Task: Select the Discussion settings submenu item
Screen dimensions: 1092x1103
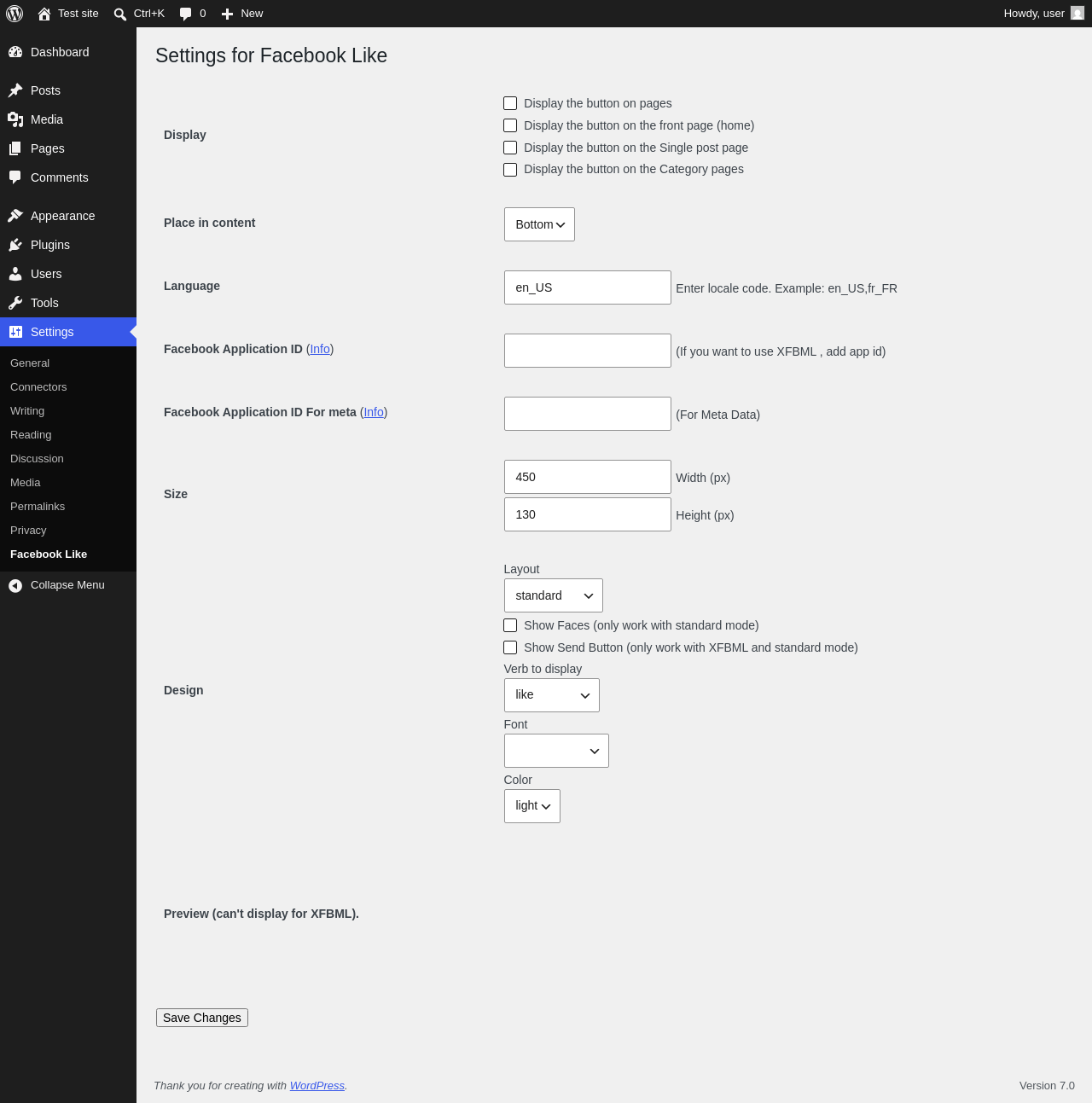Action: pos(37,459)
